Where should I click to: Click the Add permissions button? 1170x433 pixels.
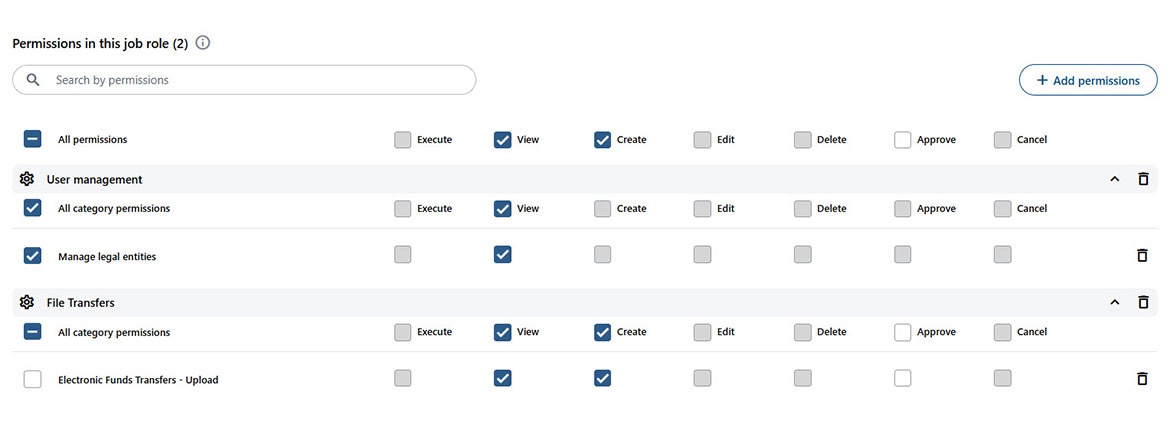1087,80
